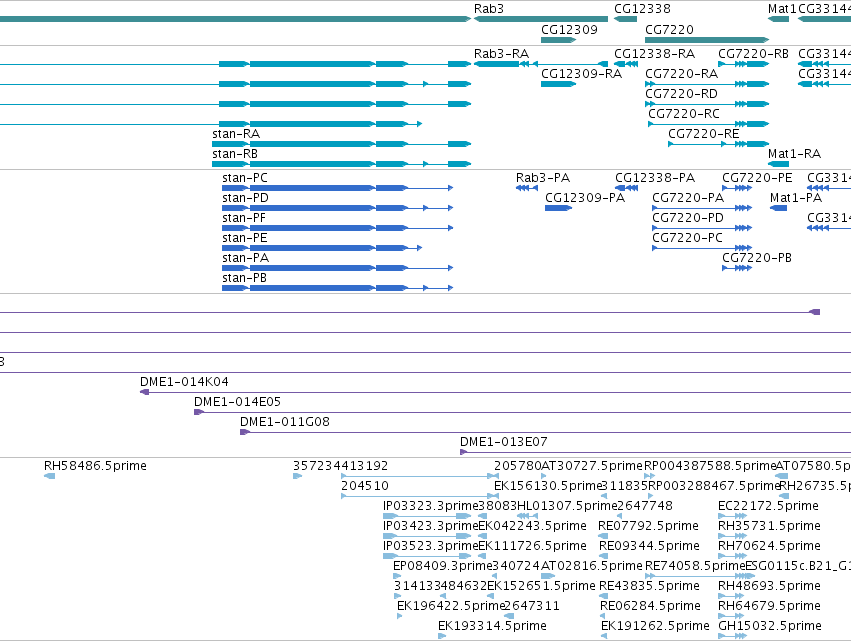Open the Mat1-RA transcript

tap(778, 164)
